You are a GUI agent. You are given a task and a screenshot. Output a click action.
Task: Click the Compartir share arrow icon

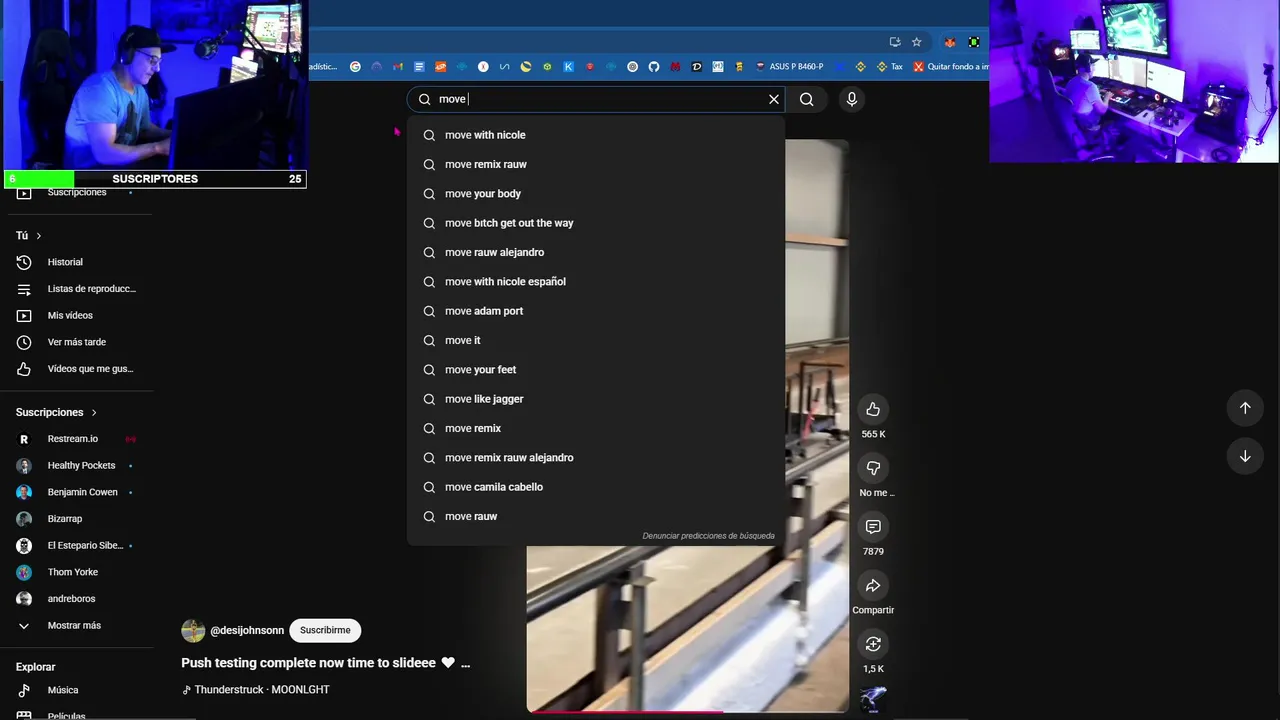(x=873, y=586)
